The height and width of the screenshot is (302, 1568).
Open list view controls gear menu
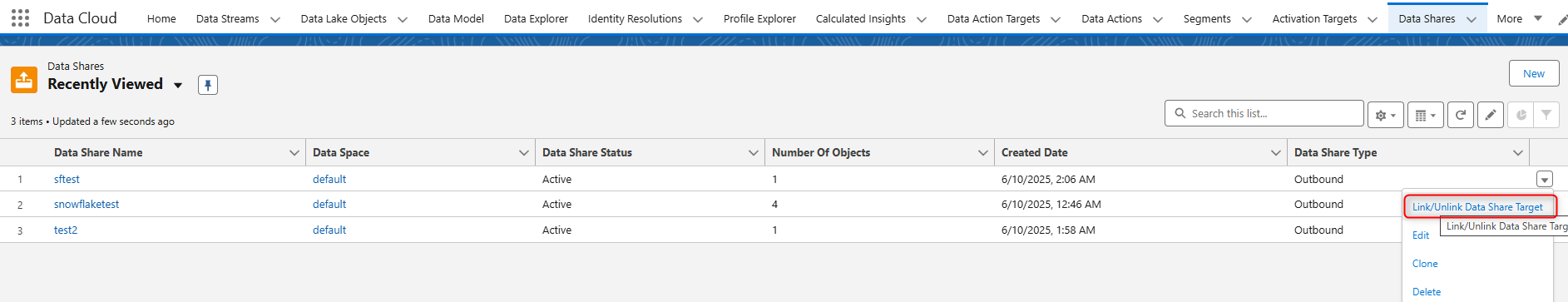coord(1385,115)
